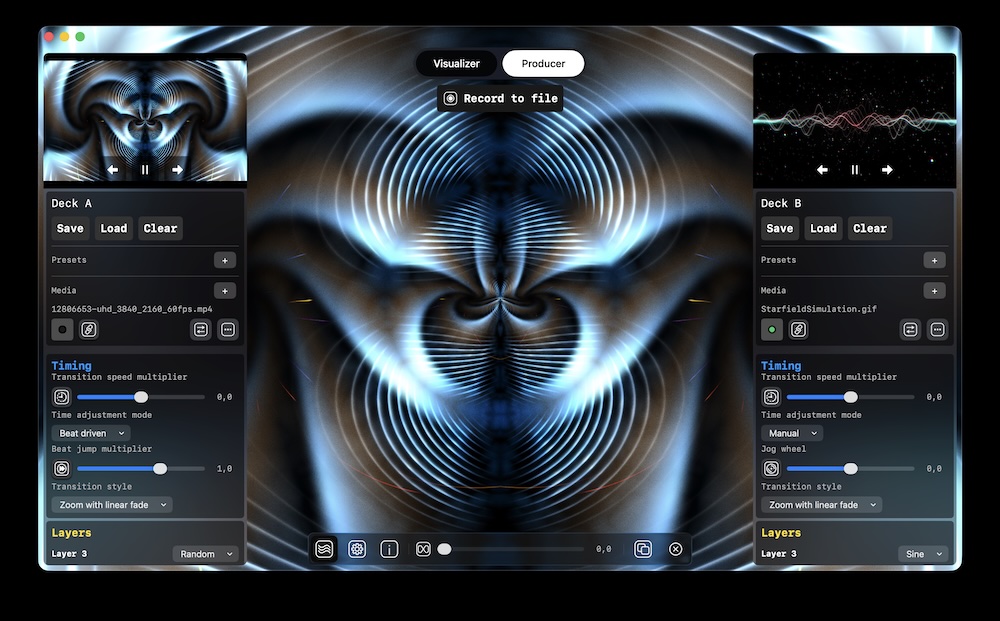Open Deck A Layer 3 Random dropdown
The image size is (1000, 621).
[206, 554]
